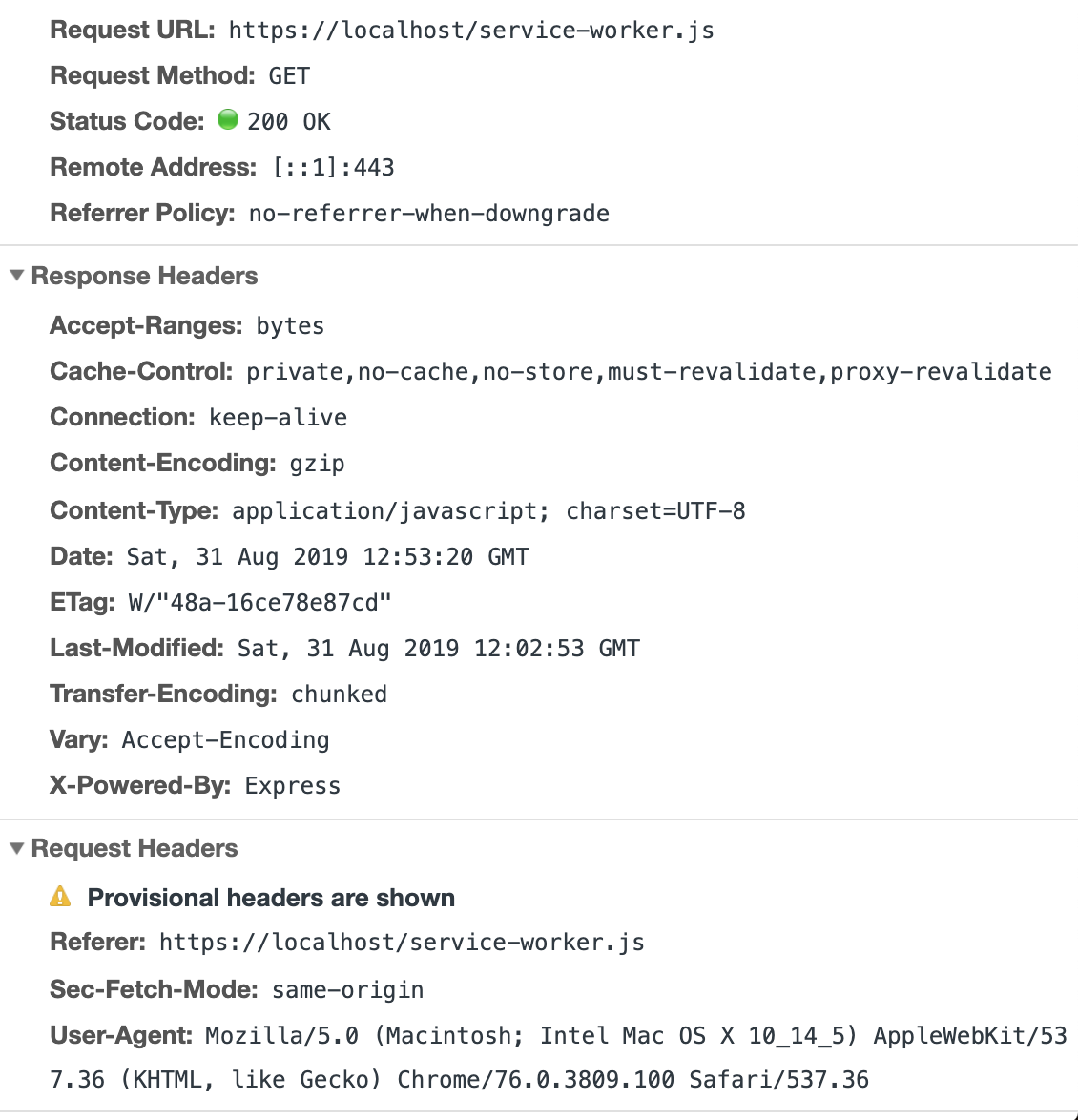Collapse the Request Headers section triangle
The image size is (1078, 1120).
tap(16, 848)
